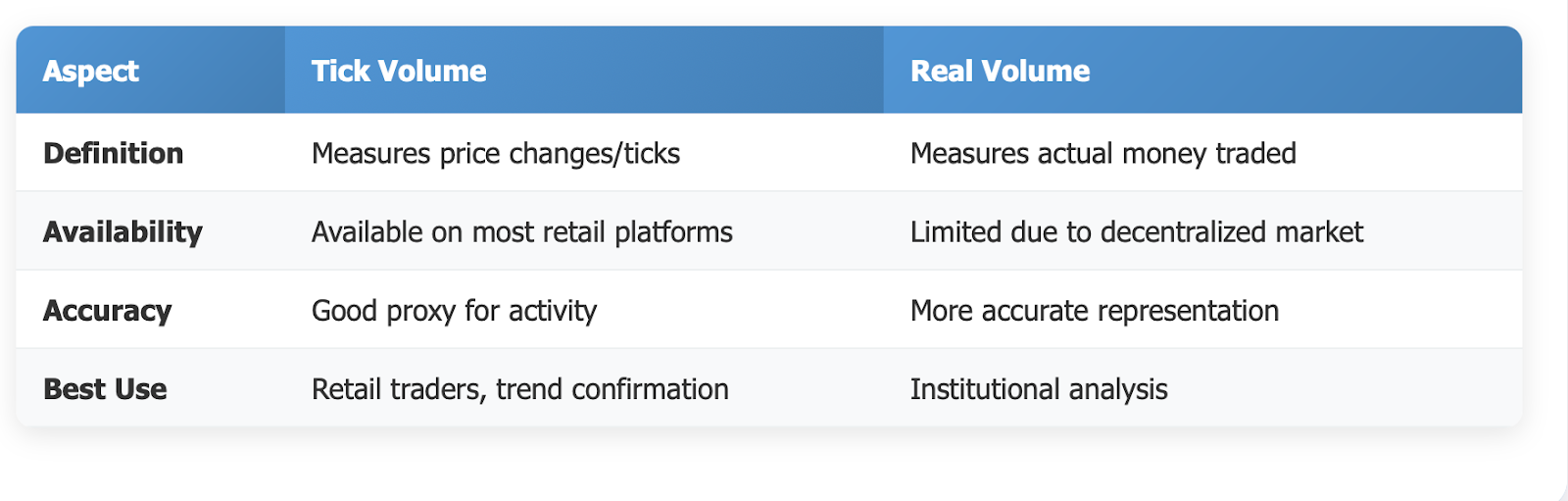Click 'Measures price changes/ticks' cell
The height and width of the screenshot is (501, 1568).
point(496,154)
